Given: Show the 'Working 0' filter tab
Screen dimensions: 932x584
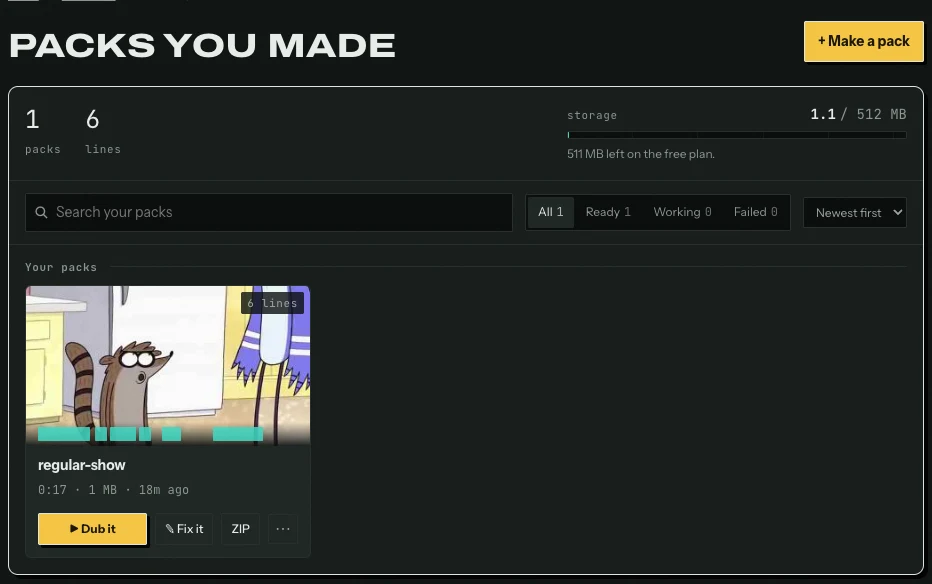Looking at the screenshot, I should pyautogui.click(x=682, y=212).
